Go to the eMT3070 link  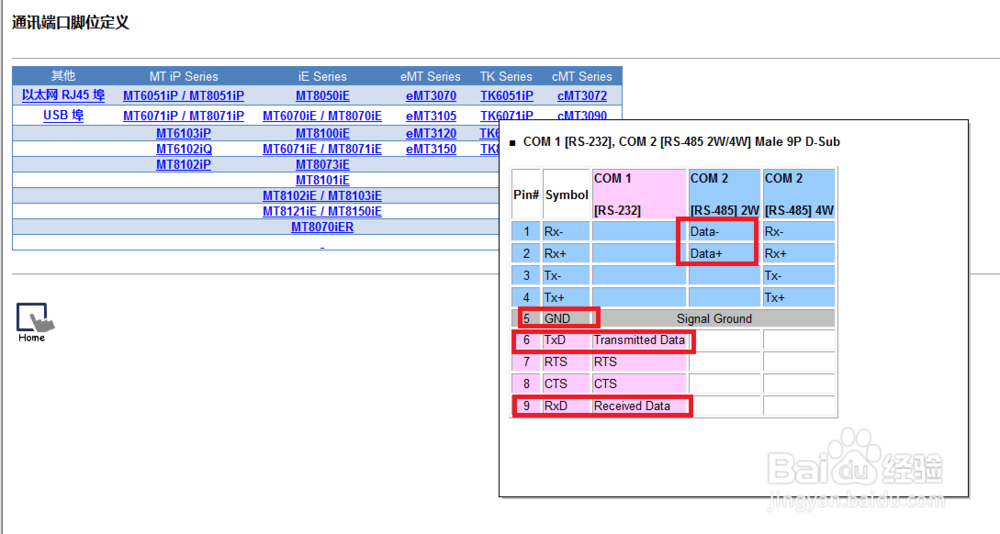click(x=431, y=96)
